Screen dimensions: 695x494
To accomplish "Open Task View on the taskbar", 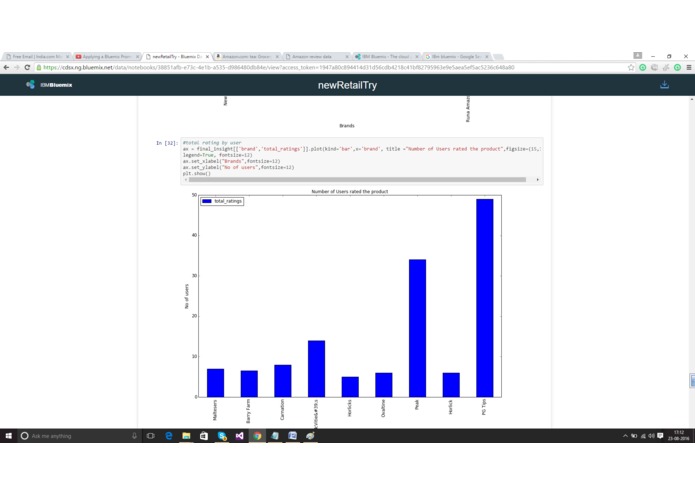I will [151, 436].
